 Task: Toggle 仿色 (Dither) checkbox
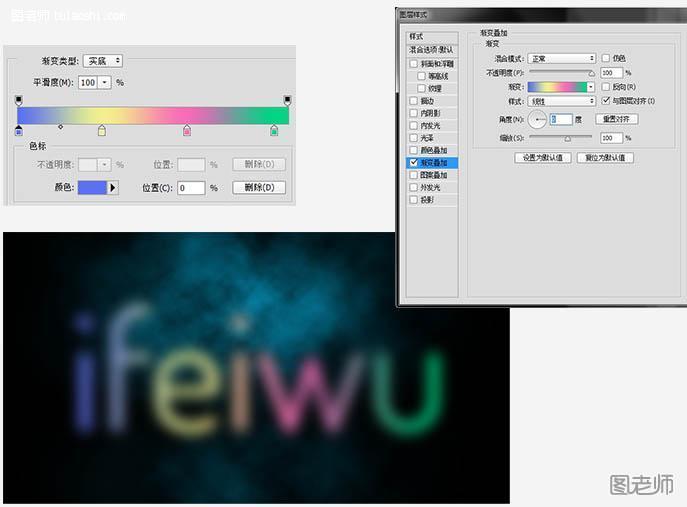[606, 58]
